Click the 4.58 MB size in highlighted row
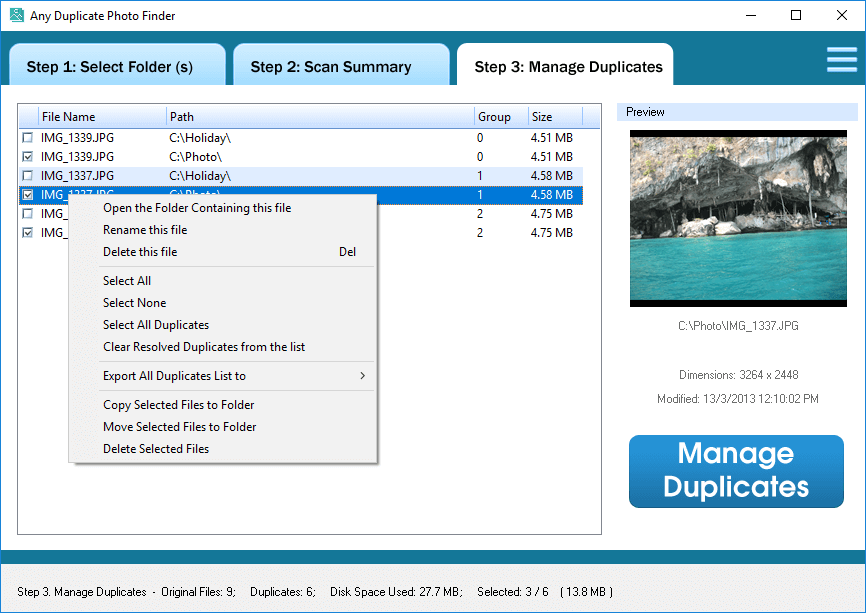 click(552, 195)
